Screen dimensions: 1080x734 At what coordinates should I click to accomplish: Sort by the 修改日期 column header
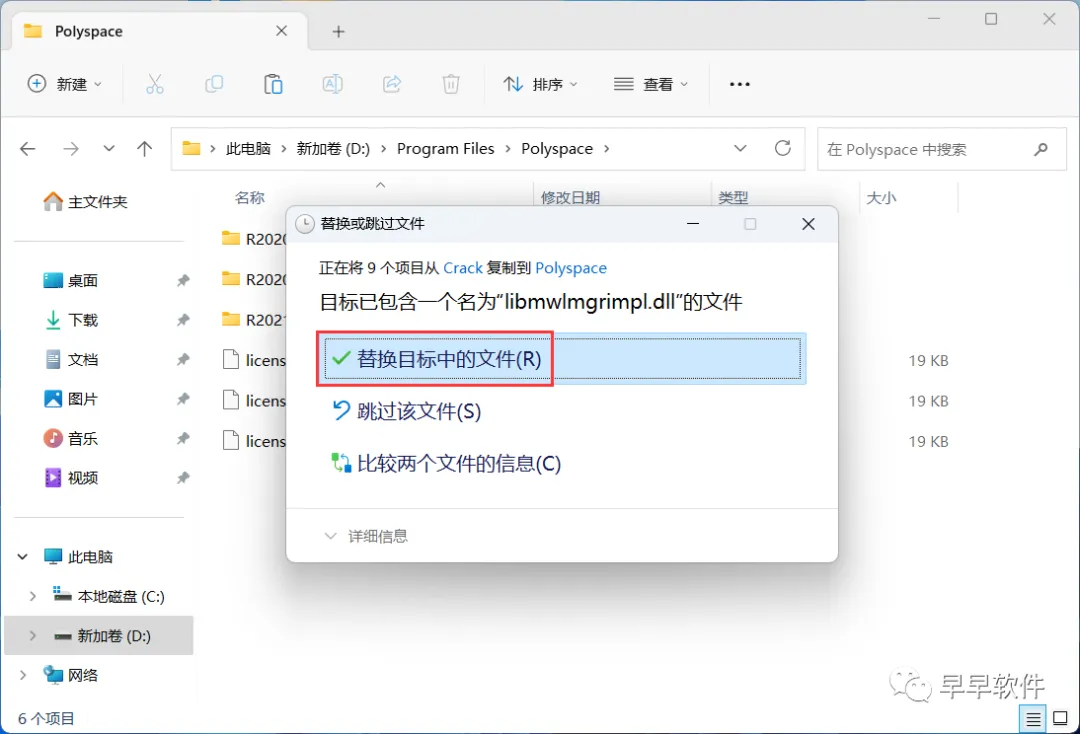(570, 198)
